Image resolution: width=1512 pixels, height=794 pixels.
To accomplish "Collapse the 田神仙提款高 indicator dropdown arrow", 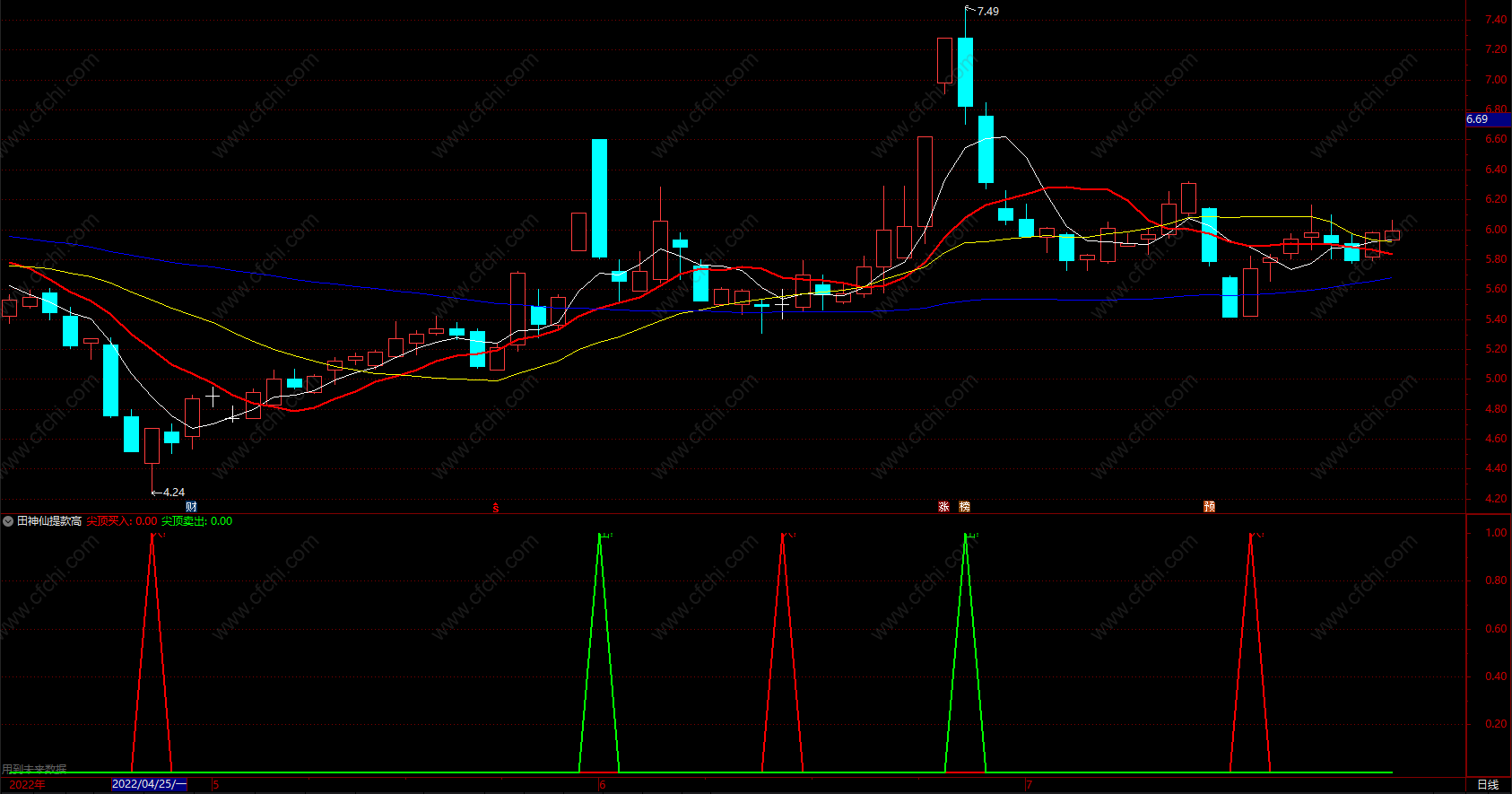I will (8, 521).
